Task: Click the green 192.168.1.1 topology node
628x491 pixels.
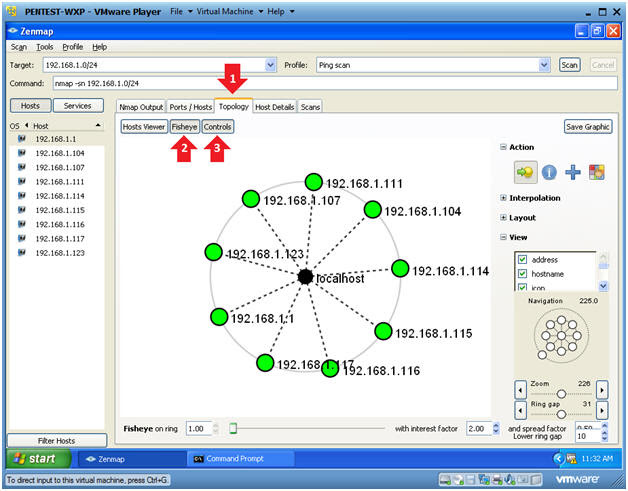Action: [x=219, y=316]
